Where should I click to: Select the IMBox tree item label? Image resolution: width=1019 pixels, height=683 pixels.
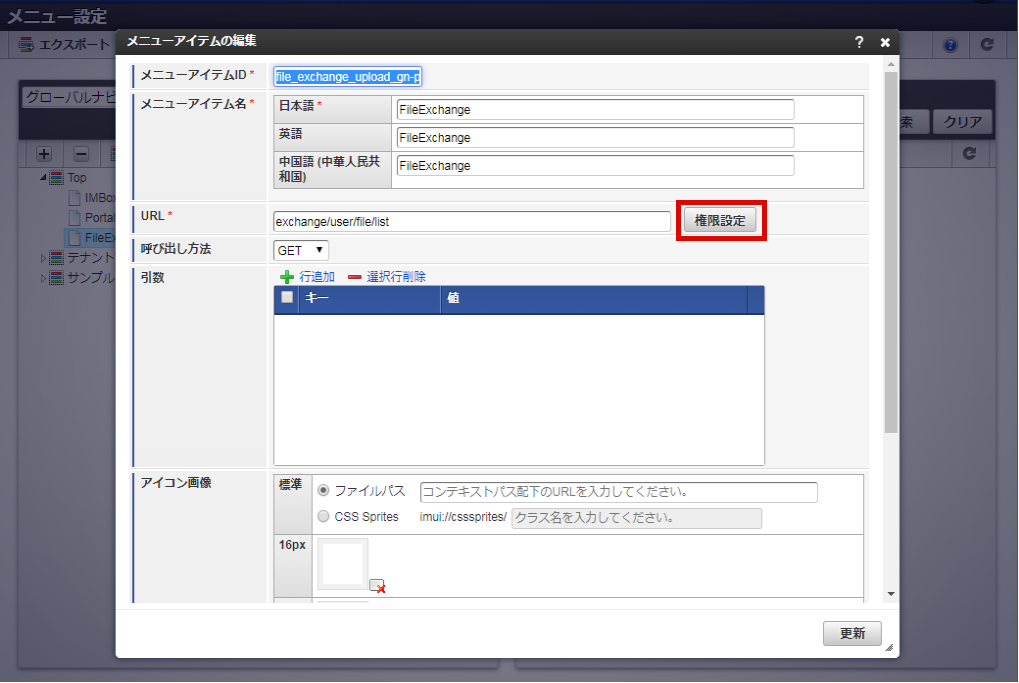(99, 198)
